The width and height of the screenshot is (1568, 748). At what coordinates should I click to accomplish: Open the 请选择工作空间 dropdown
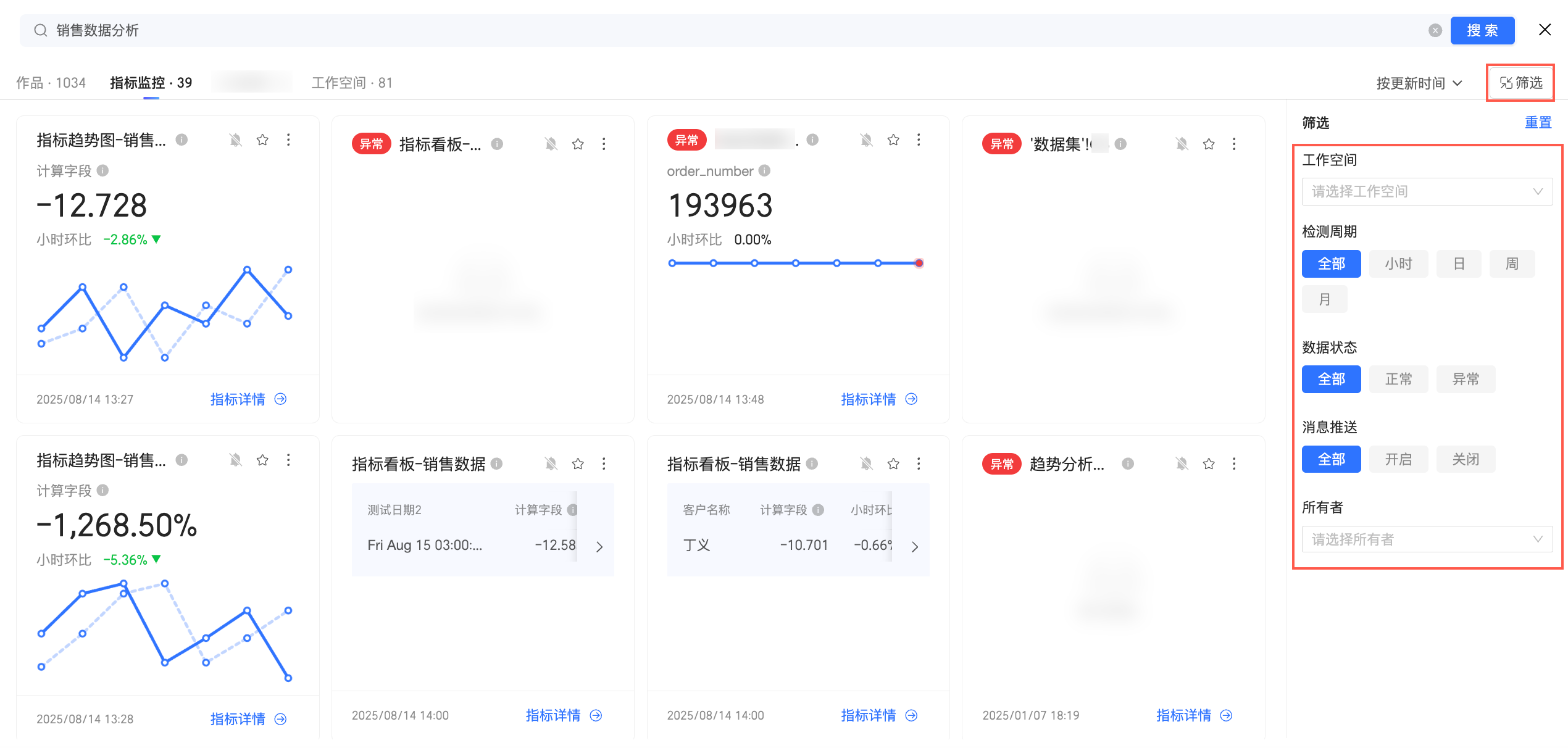click(1427, 192)
